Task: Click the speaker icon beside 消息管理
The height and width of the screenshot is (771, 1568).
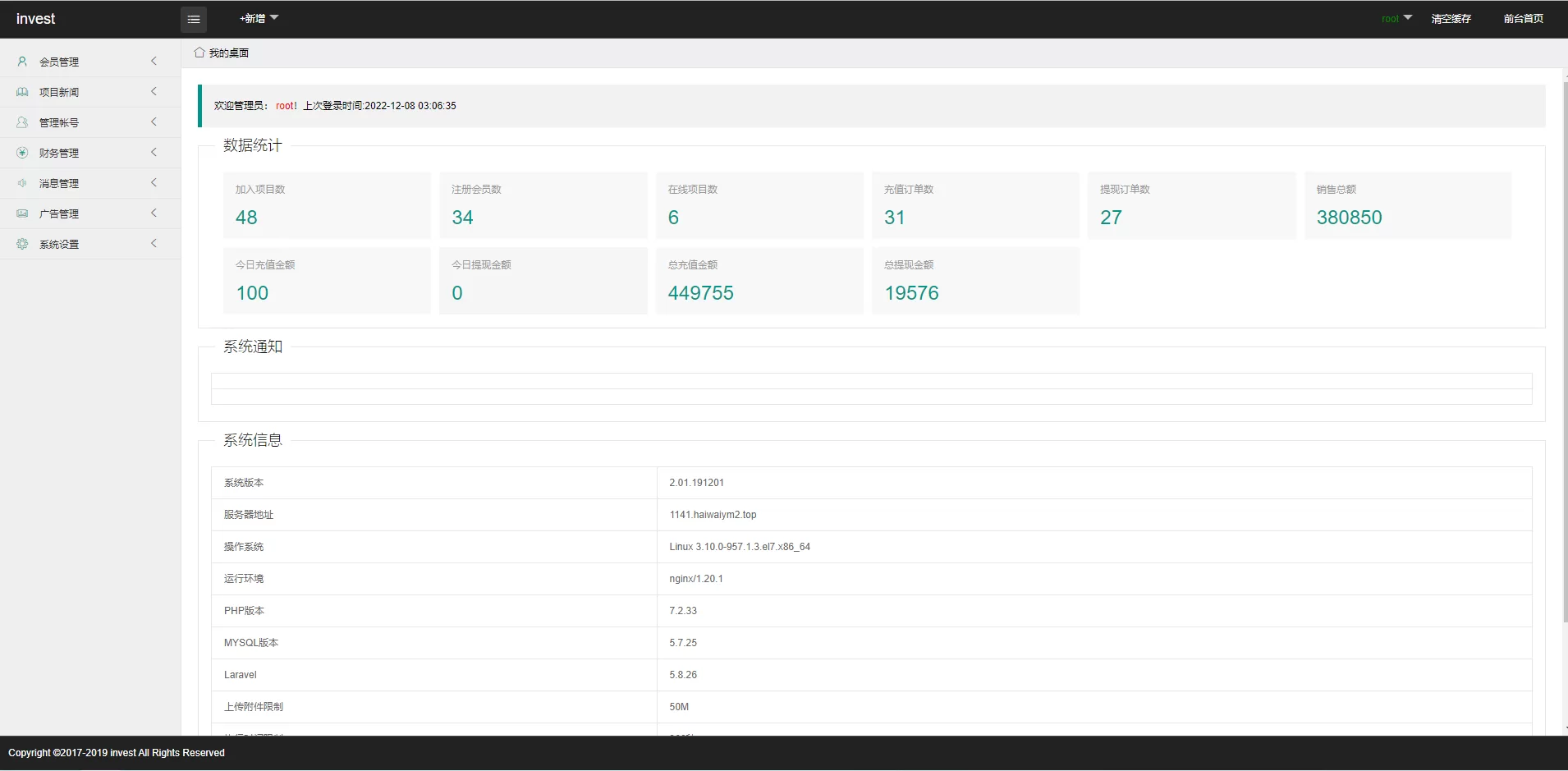Action: (22, 183)
